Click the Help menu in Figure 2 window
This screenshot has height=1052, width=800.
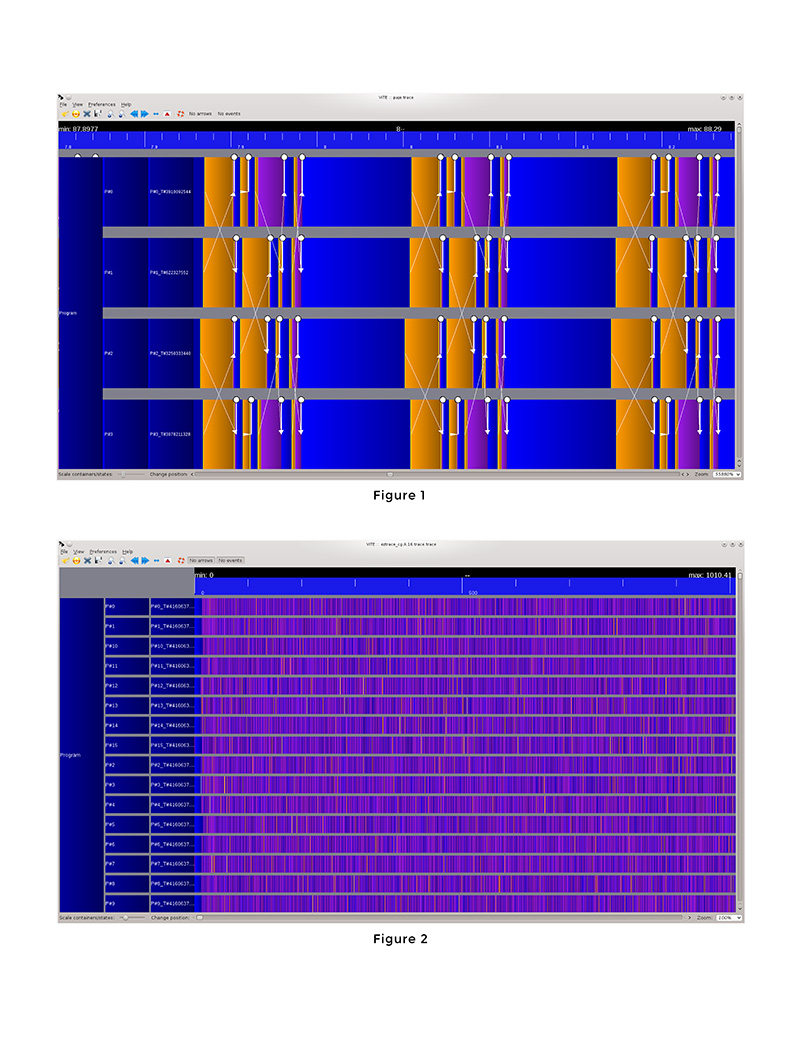[x=127, y=552]
